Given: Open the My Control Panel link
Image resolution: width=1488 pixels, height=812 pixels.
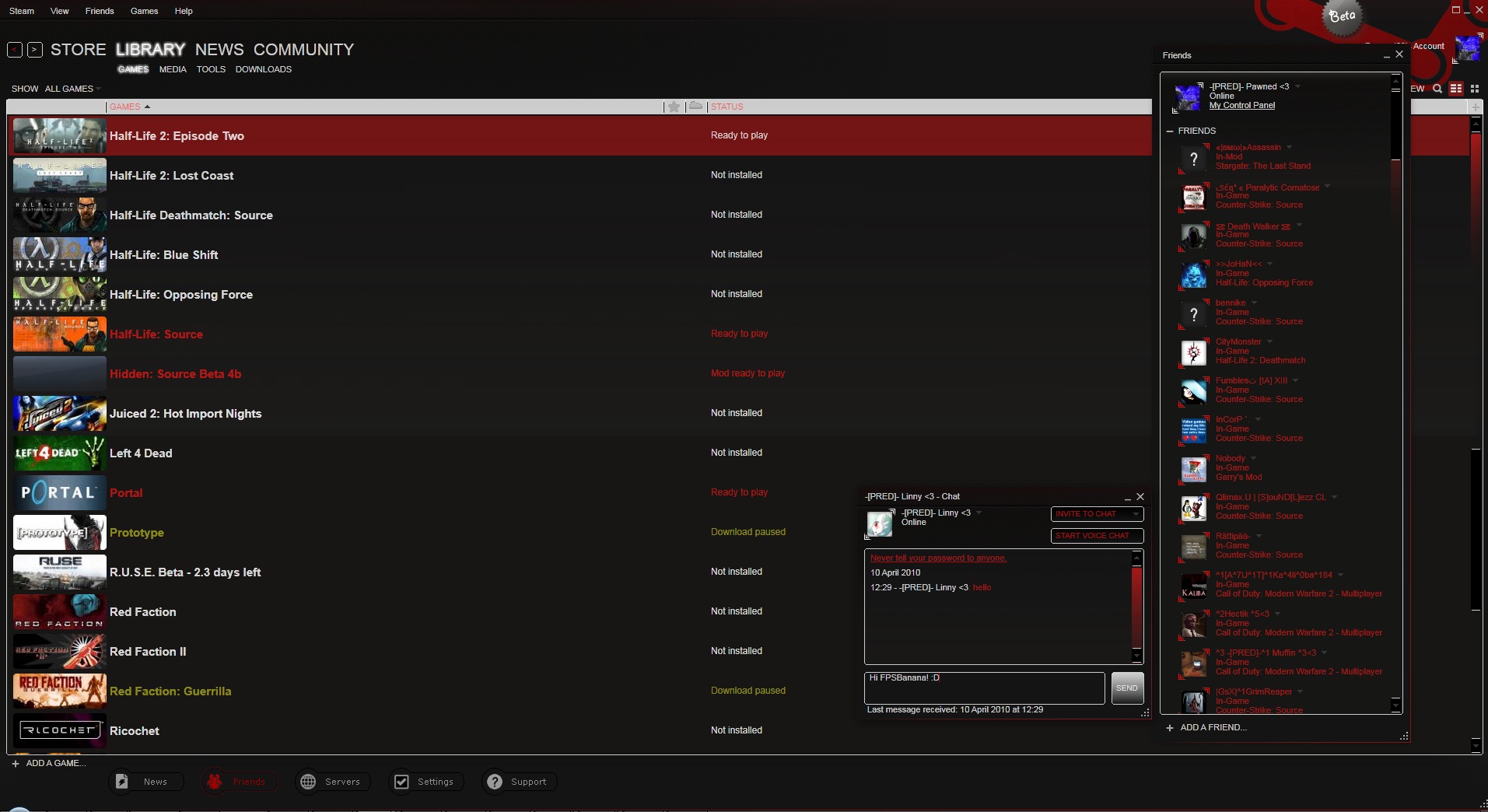Looking at the screenshot, I should 1241,106.
